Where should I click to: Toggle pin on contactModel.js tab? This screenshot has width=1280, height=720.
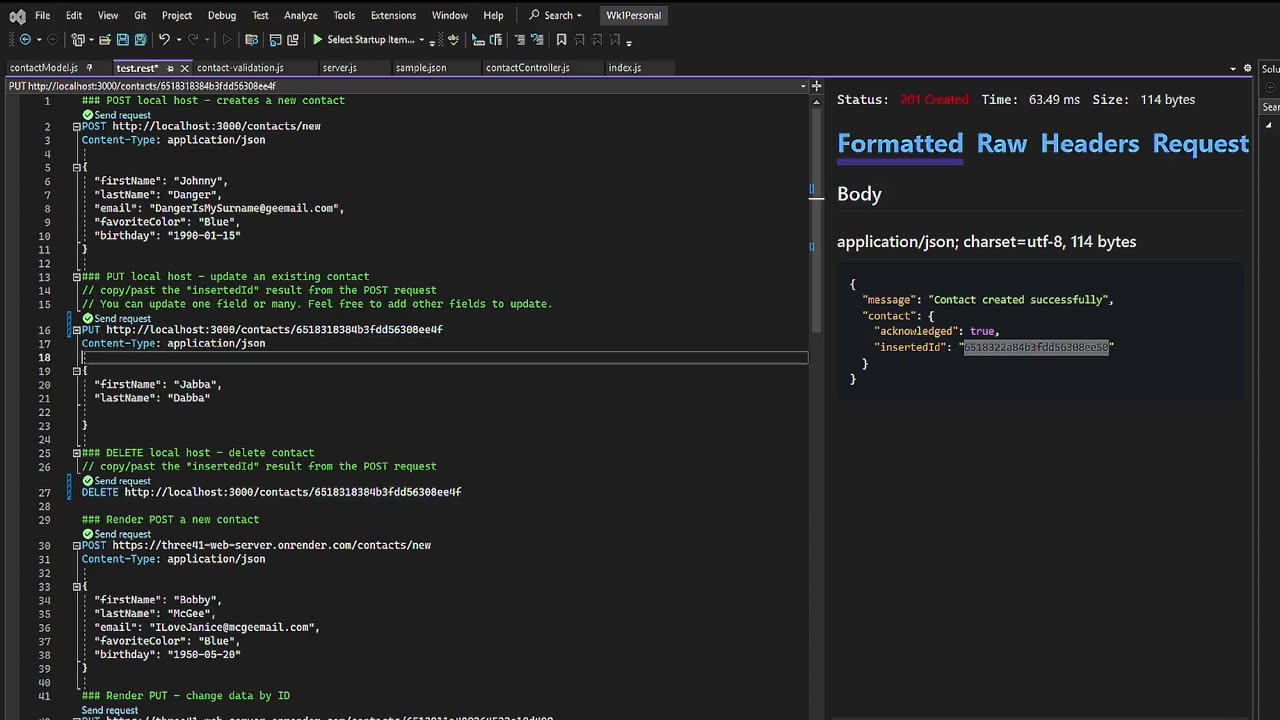tap(89, 68)
